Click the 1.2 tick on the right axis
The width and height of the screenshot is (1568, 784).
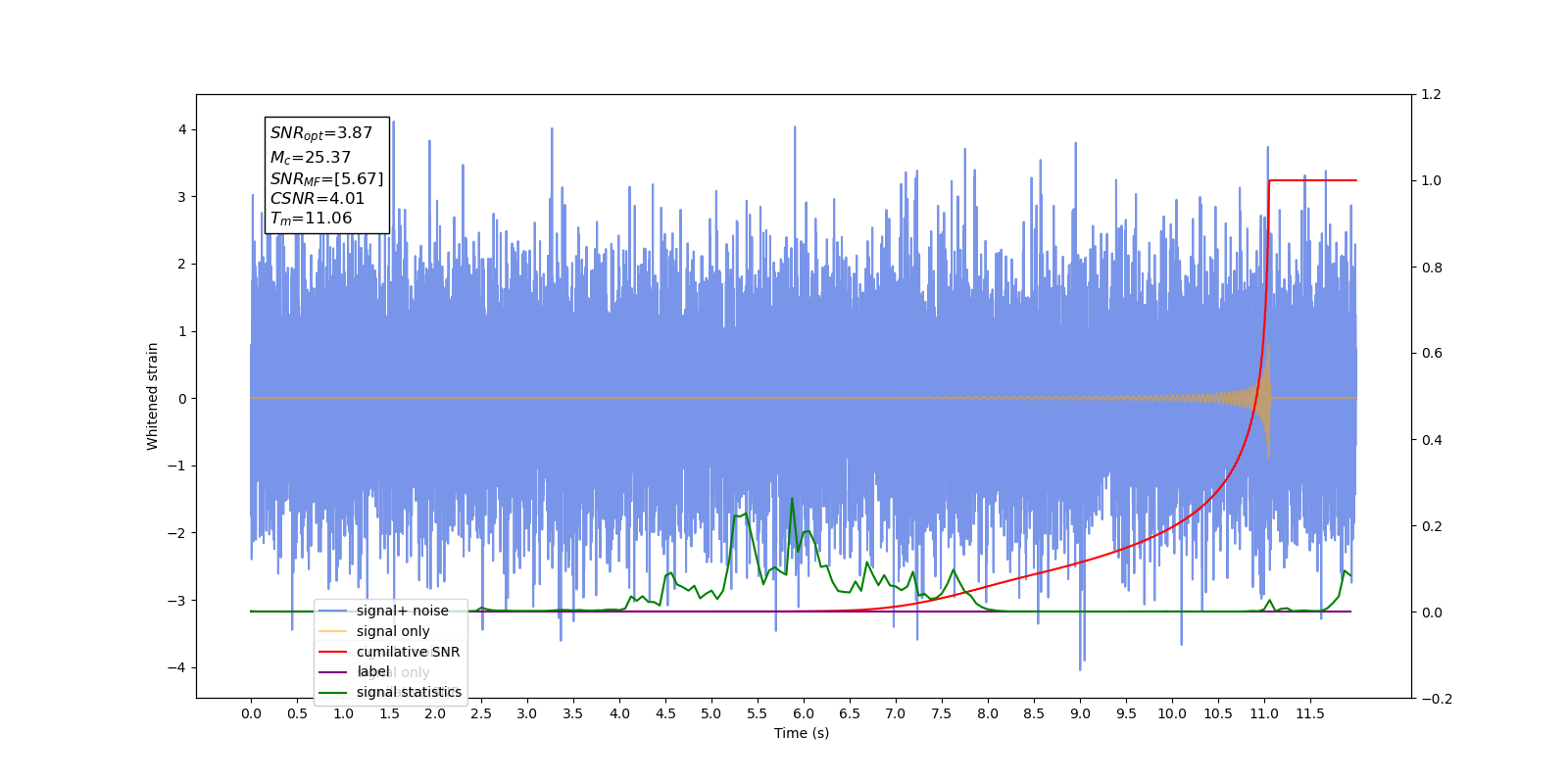pos(1432,94)
